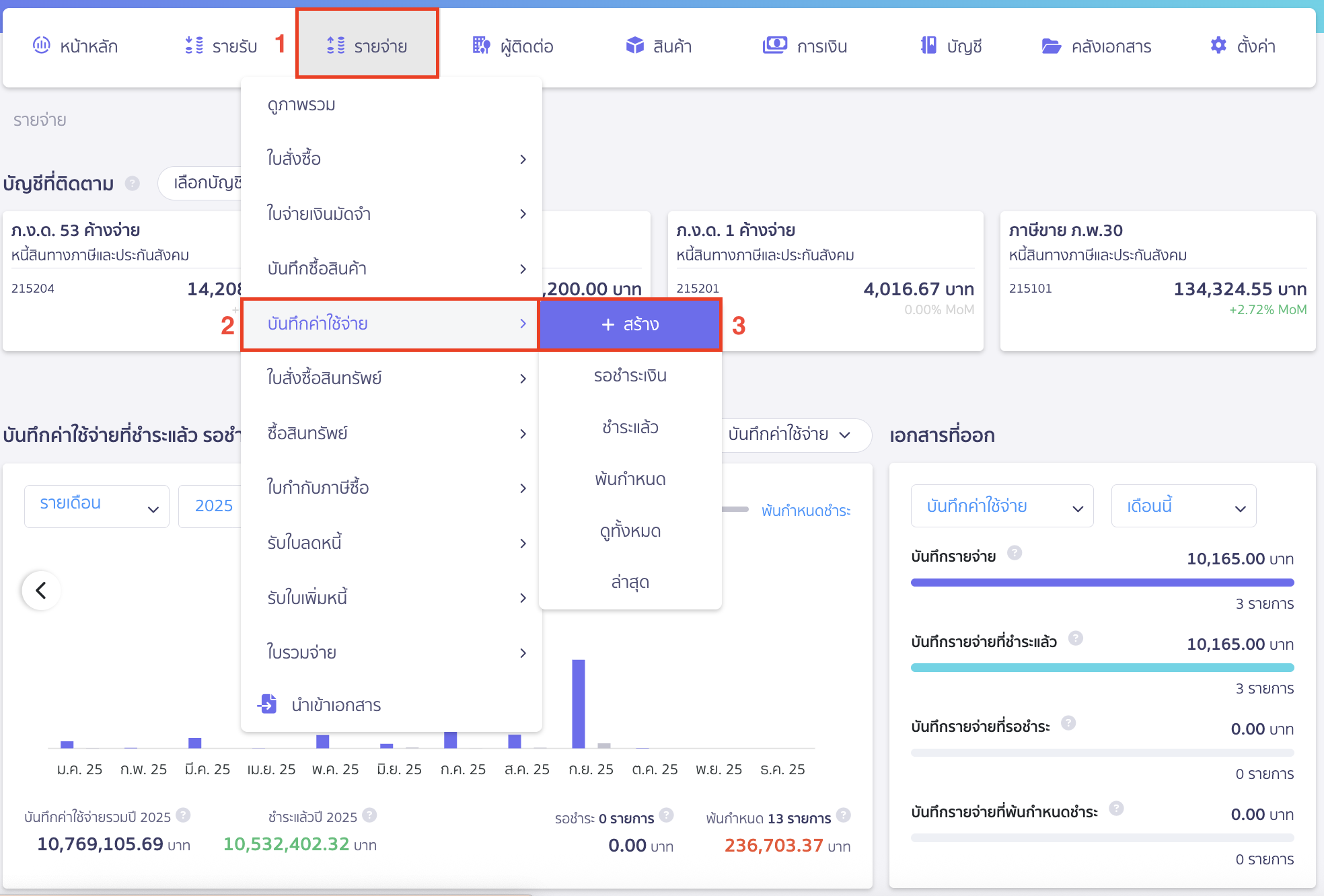This screenshot has height=896, width=1324.
Task: Click the + สร้าง create button
Action: [x=630, y=324]
